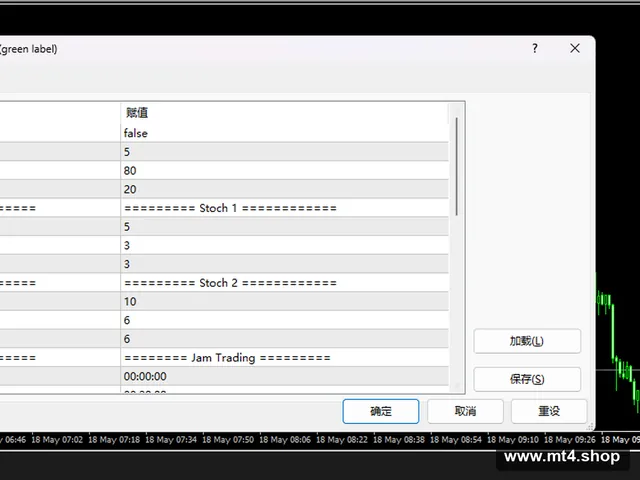Click the 赋值 column header
Viewport: 640px width, 480px height.
[x=284, y=113]
